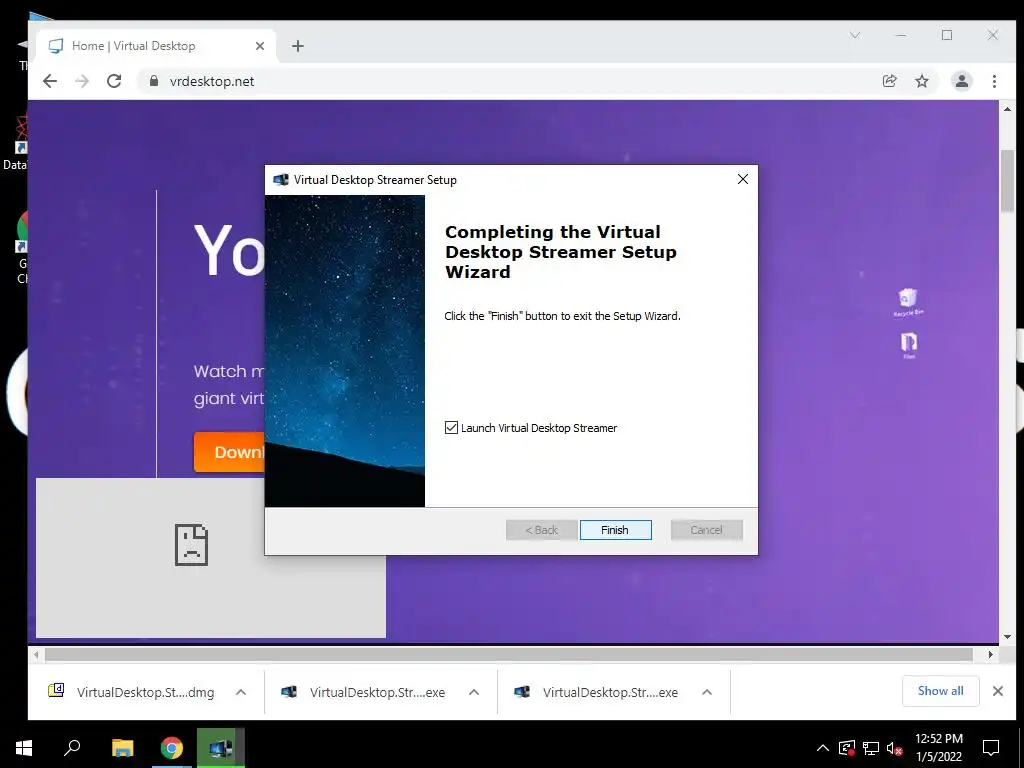Show hidden system tray icons
This screenshot has width=1024, height=768.
tap(823, 748)
